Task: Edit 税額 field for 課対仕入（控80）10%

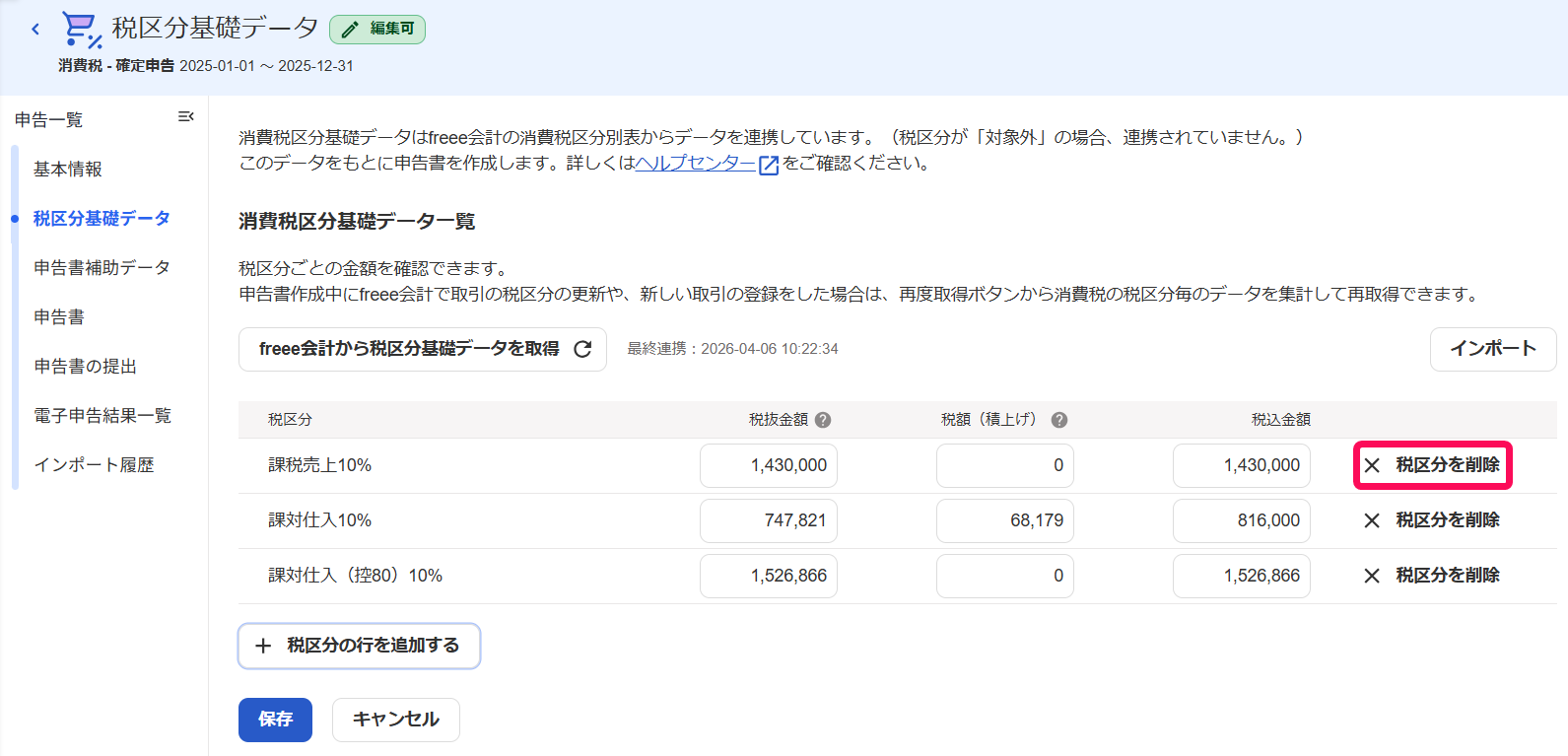Action: [1005, 576]
